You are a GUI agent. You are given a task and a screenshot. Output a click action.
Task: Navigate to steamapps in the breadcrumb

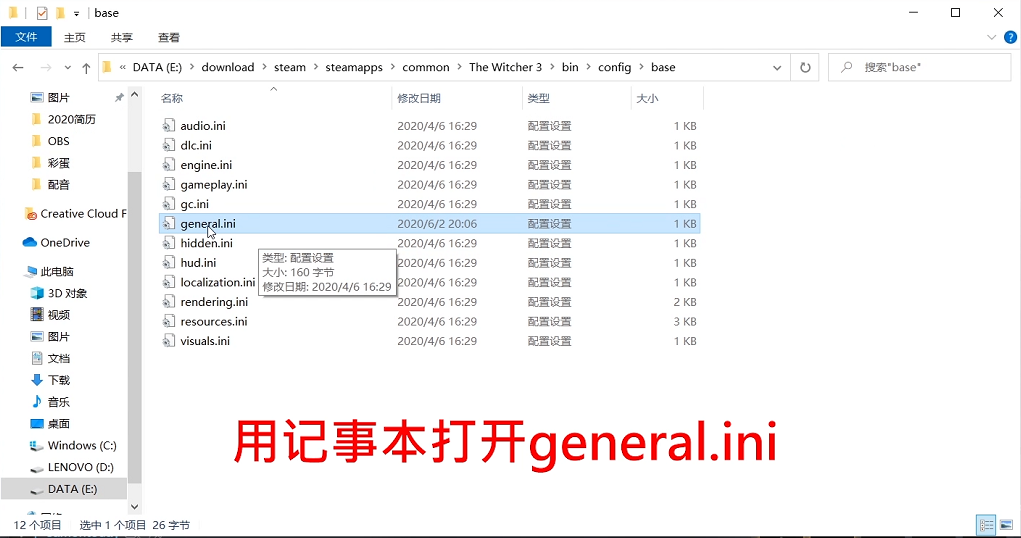354,67
